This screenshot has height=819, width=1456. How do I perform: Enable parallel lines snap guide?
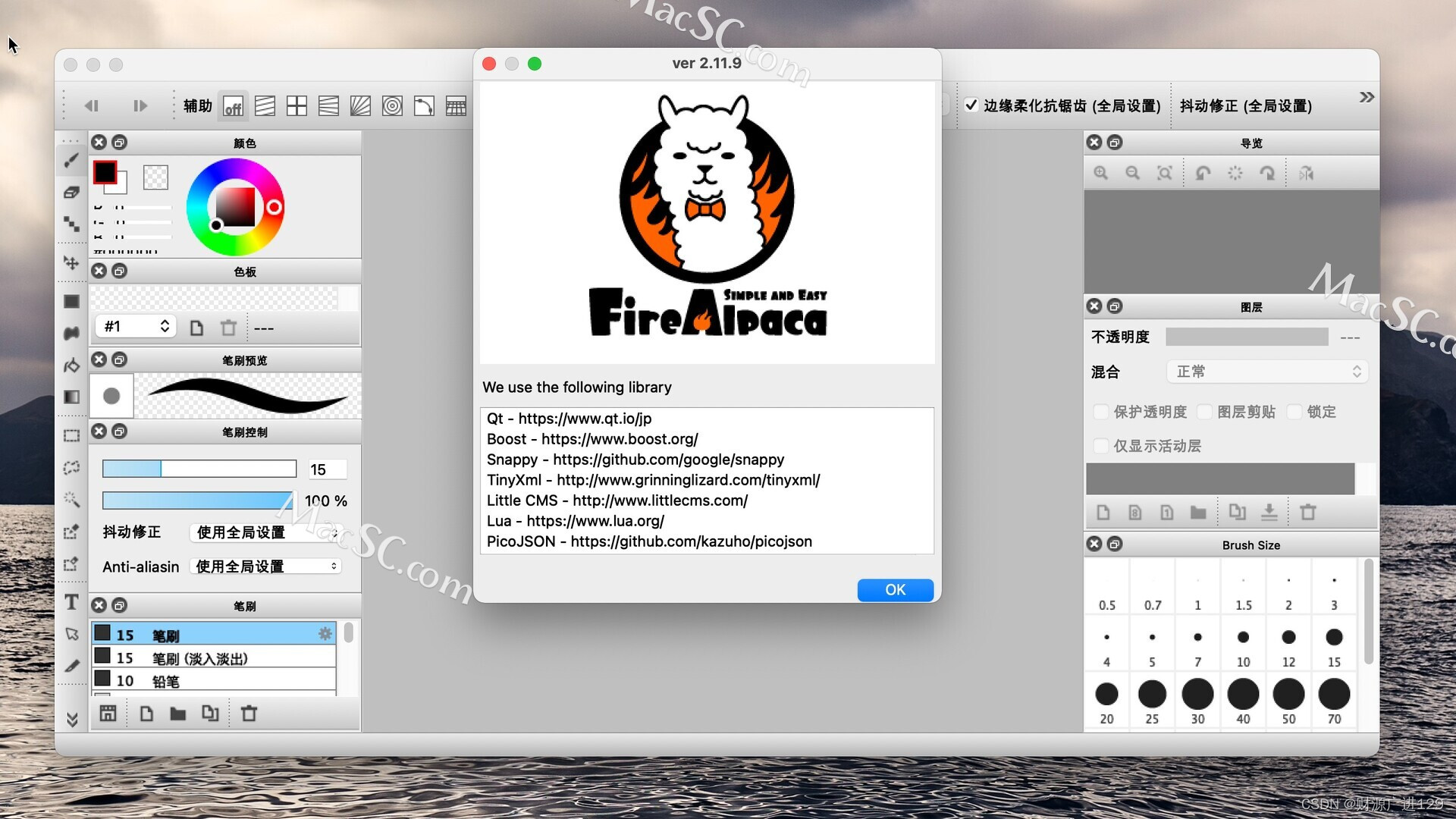coord(265,106)
